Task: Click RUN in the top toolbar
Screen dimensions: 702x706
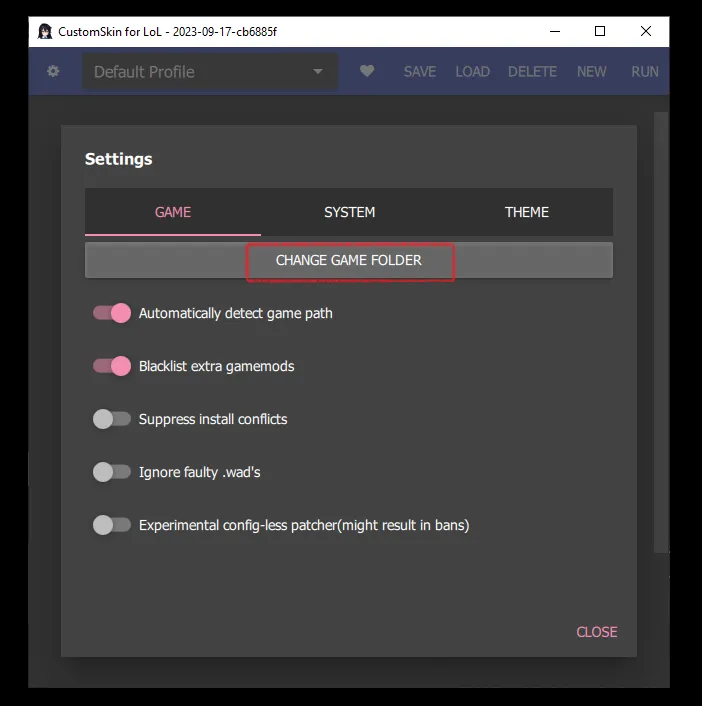Action: click(x=645, y=72)
